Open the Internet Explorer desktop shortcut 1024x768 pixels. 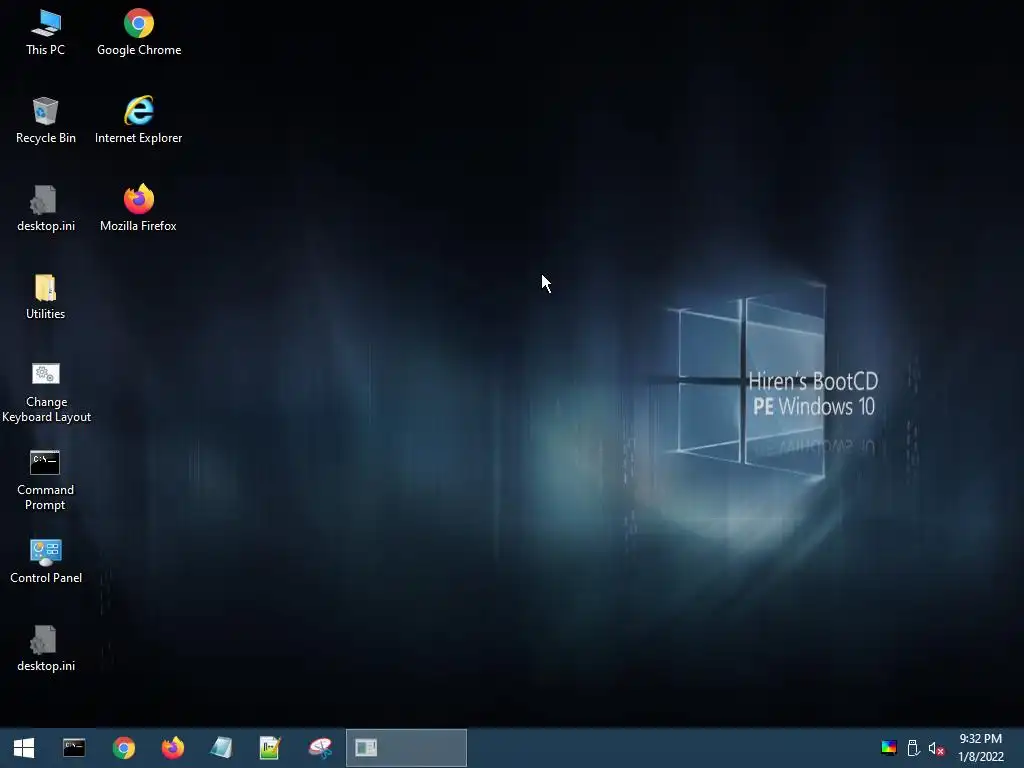pyautogui.click(x=138, y=121)
